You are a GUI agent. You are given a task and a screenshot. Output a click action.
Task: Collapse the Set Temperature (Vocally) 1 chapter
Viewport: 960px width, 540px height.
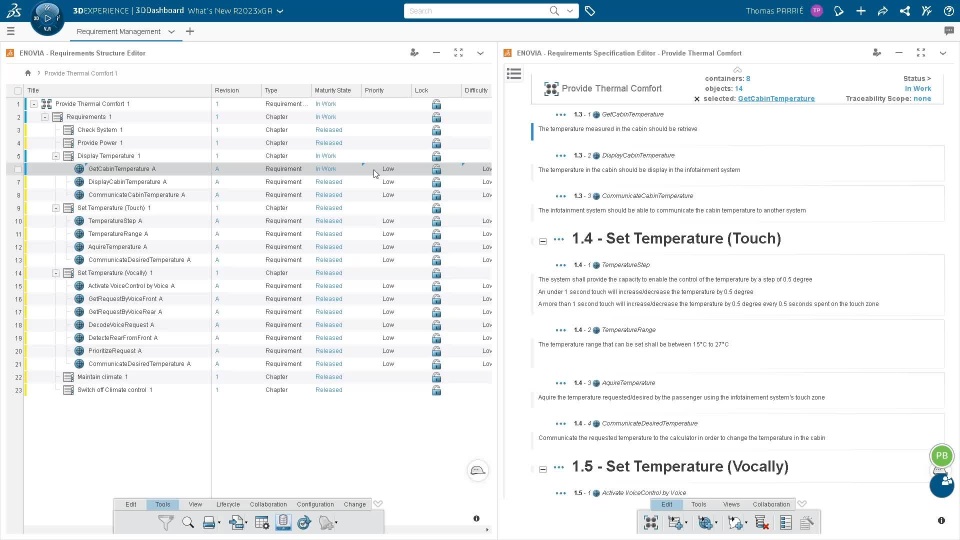(x=56, y=273)
